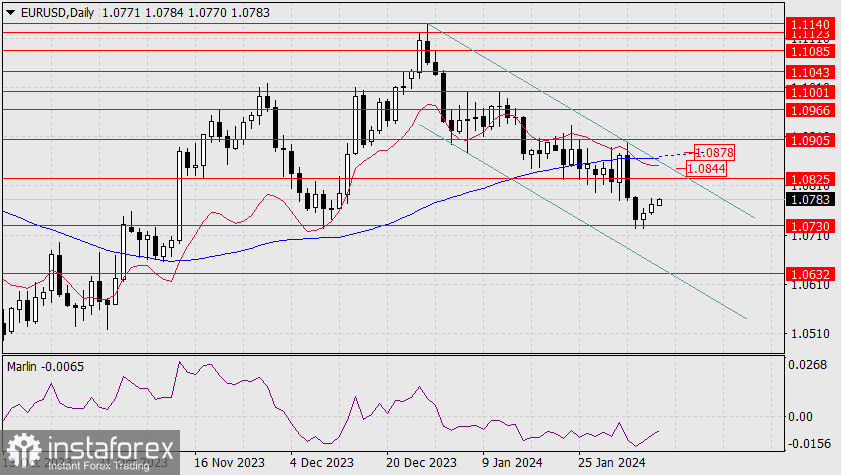Click the 20 Dec 2023 date label
841x475 pixels.
point(421,462)
